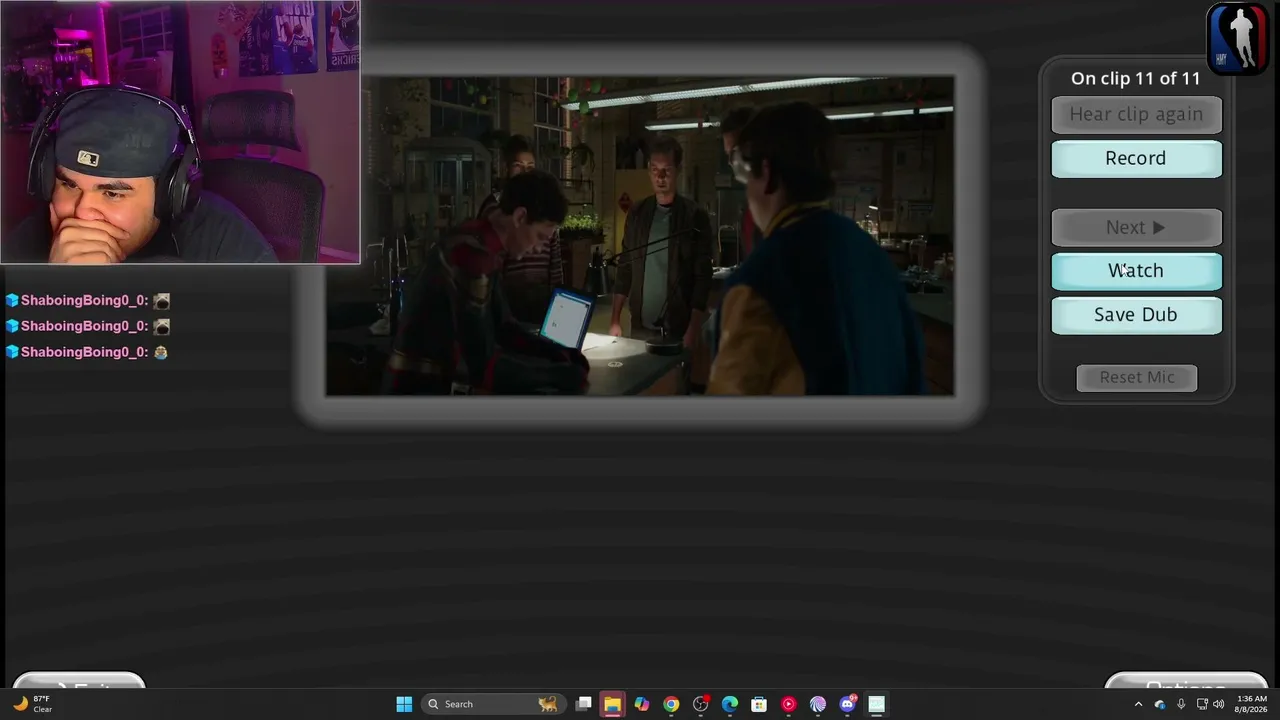Click the Reset Mic button
The width and height of the screenshot is (1280, 720).
tap(1137, 377)
